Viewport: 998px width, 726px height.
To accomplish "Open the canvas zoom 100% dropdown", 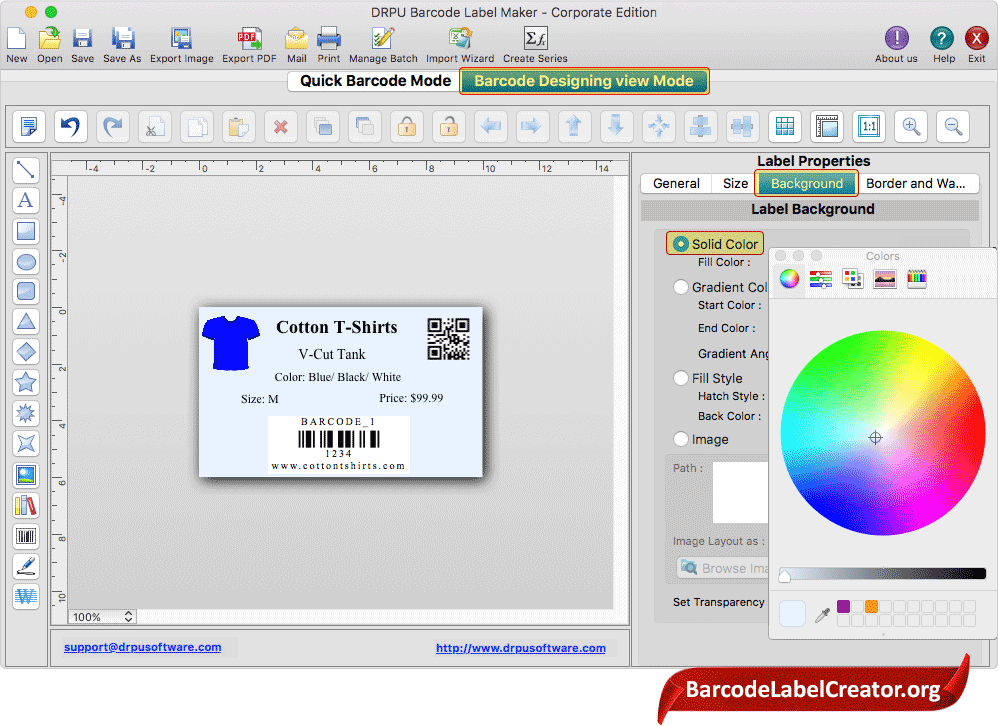I will (102, 617).
